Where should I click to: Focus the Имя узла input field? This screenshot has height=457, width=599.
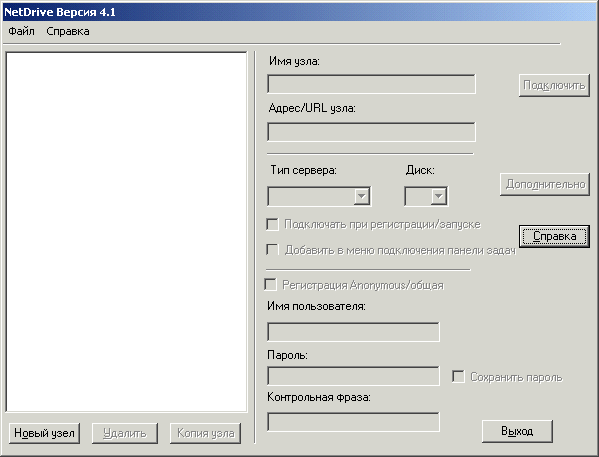tap(371, 84)
